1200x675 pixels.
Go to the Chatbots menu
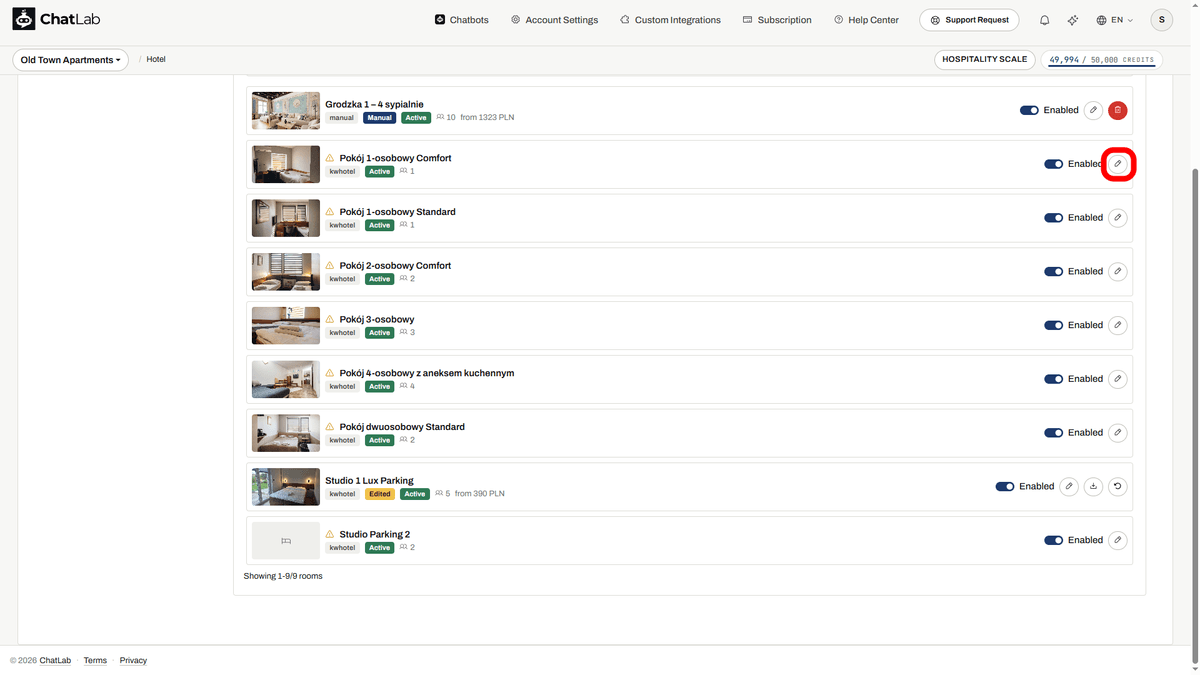(x=462, y=20)
